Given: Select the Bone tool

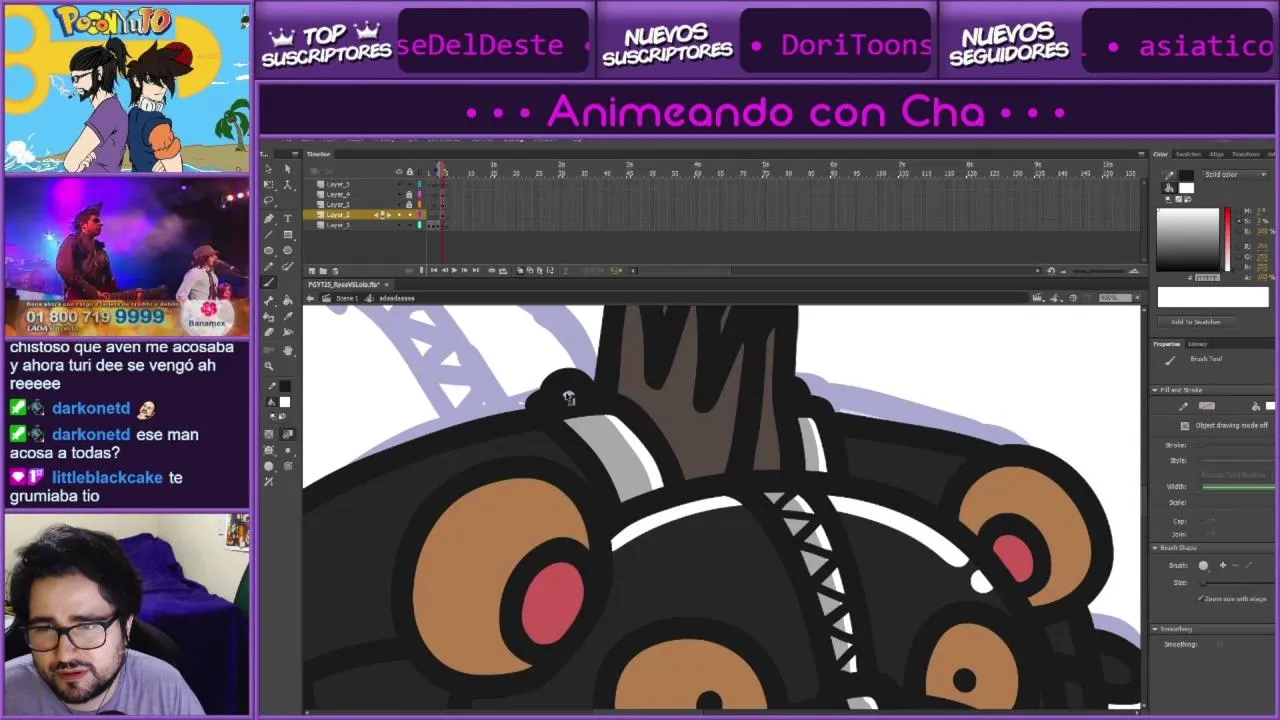Looking at the screenshot, I should point(268,301).
